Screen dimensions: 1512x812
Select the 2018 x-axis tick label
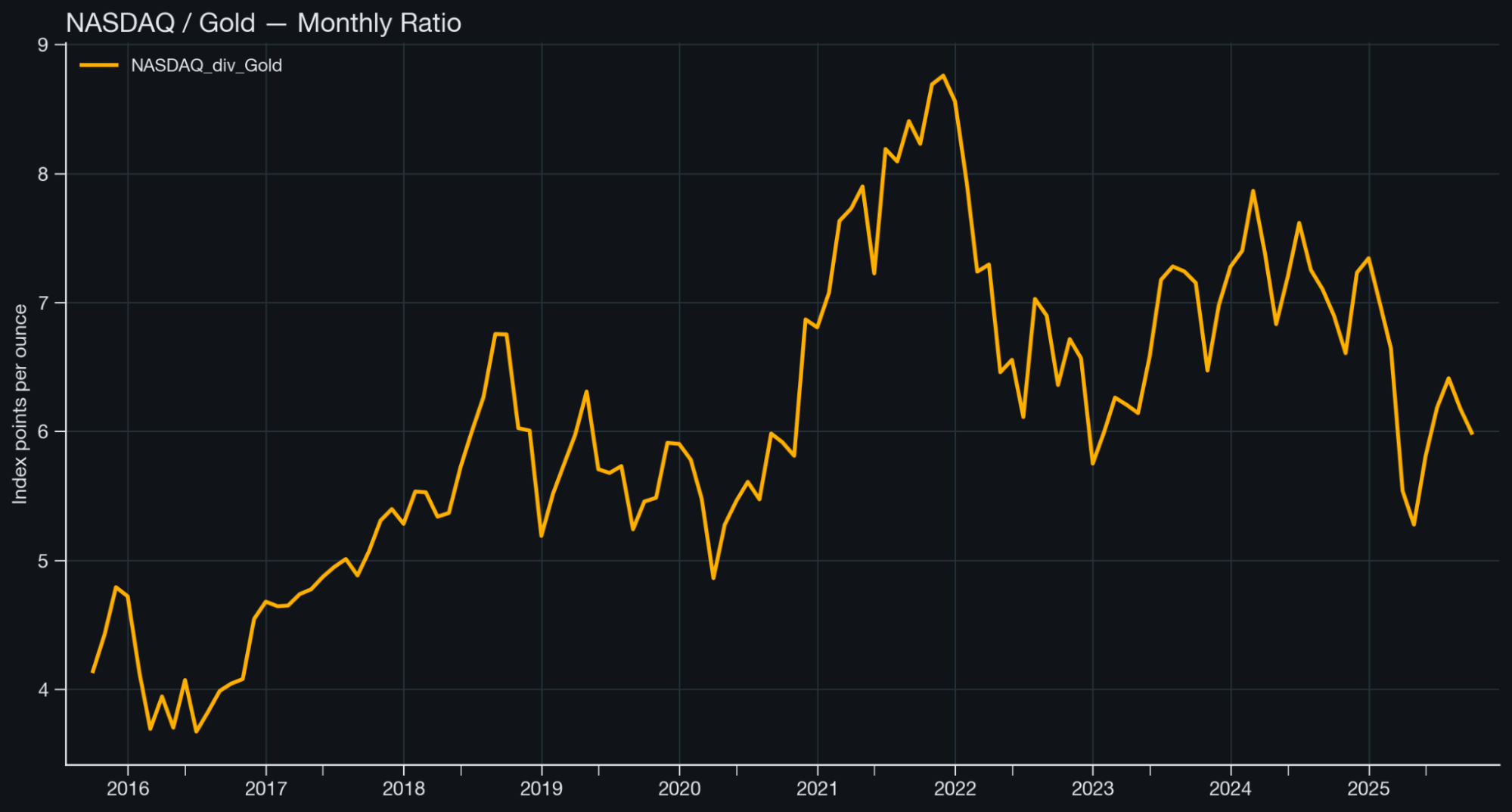403,789
